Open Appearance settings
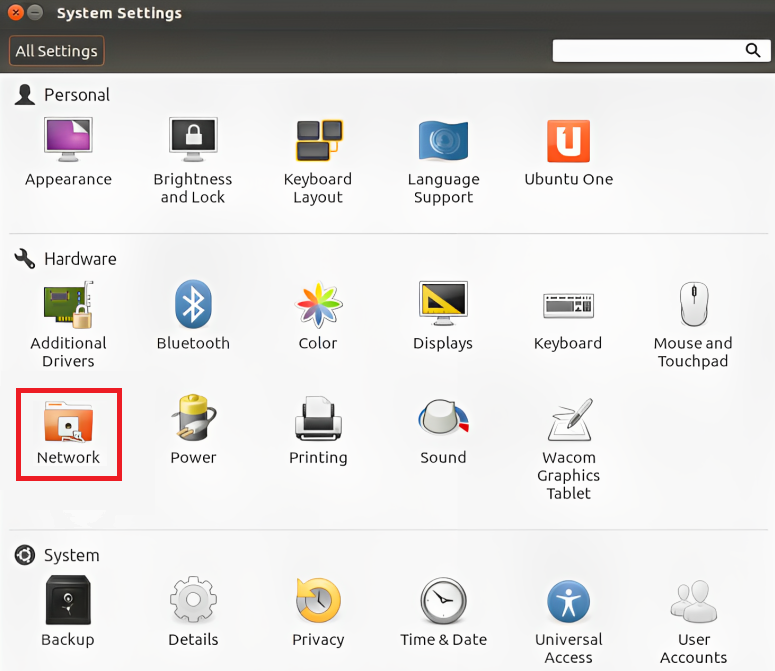 68,152
